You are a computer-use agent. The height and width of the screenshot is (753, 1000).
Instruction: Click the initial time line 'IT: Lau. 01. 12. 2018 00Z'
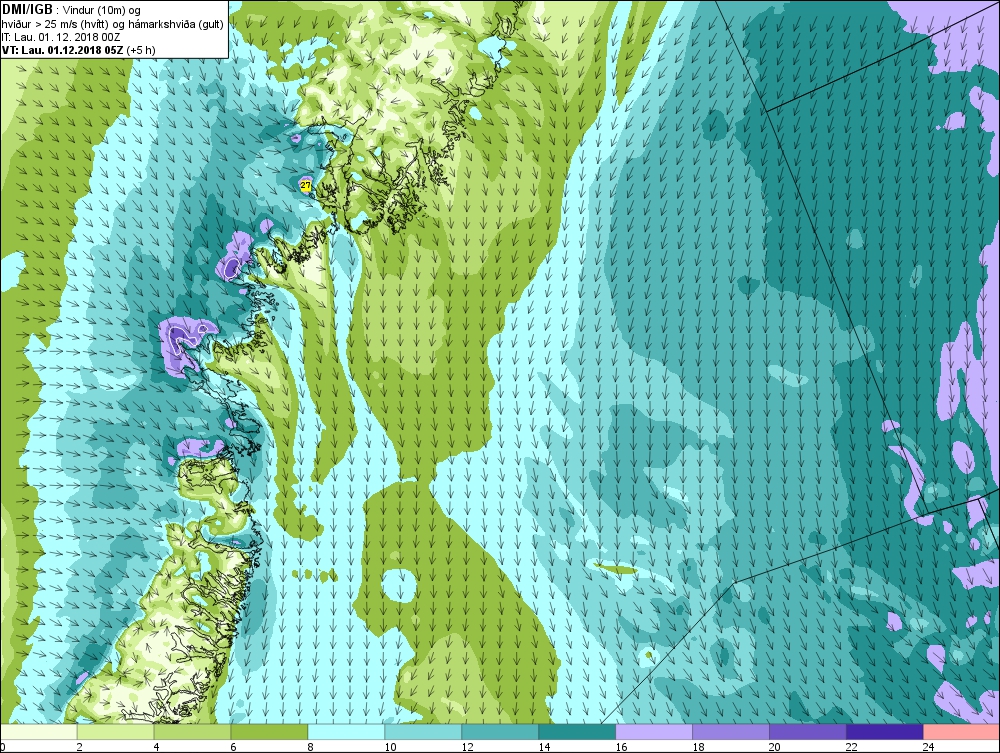click(61, 37)
